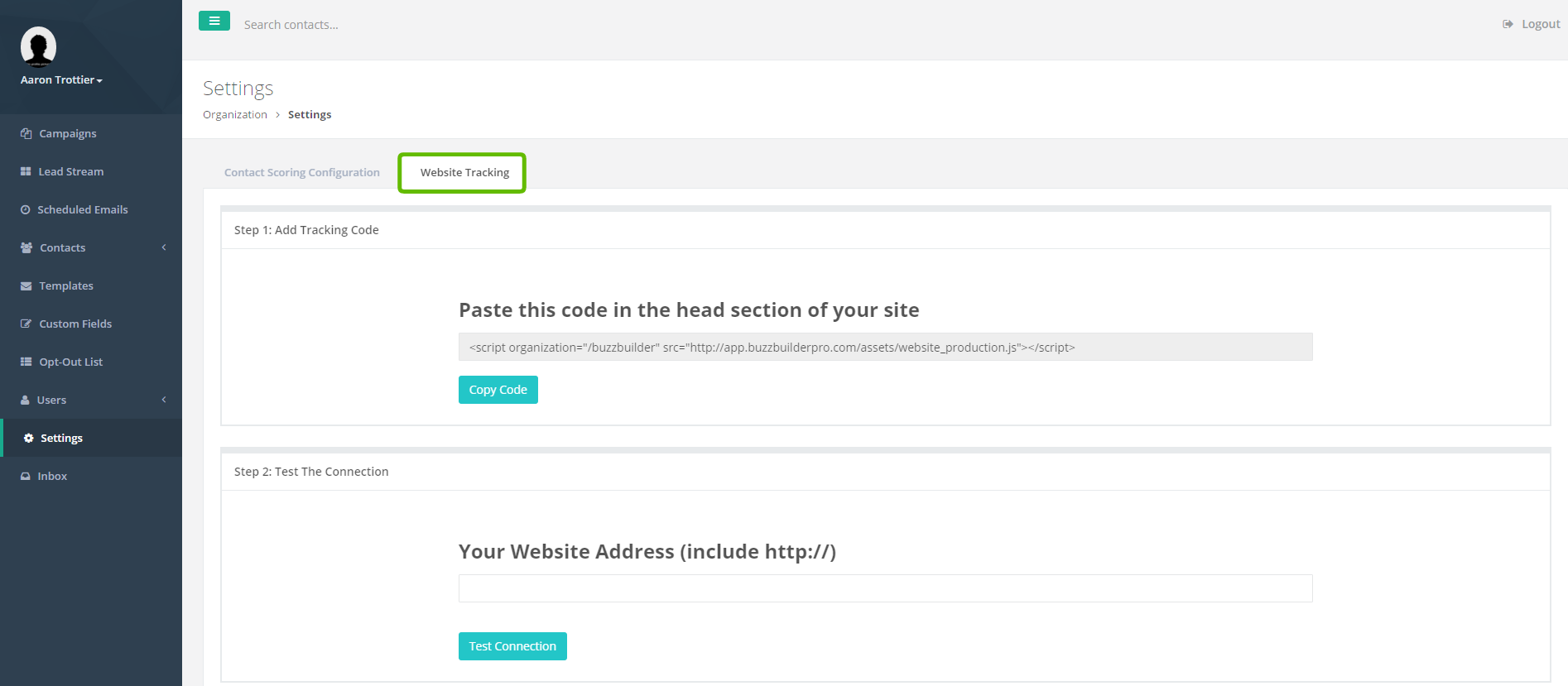This screenshot has width=1568, height=686.
Task: Select the Settings sidebar item
Action: (x=91, y=438)
